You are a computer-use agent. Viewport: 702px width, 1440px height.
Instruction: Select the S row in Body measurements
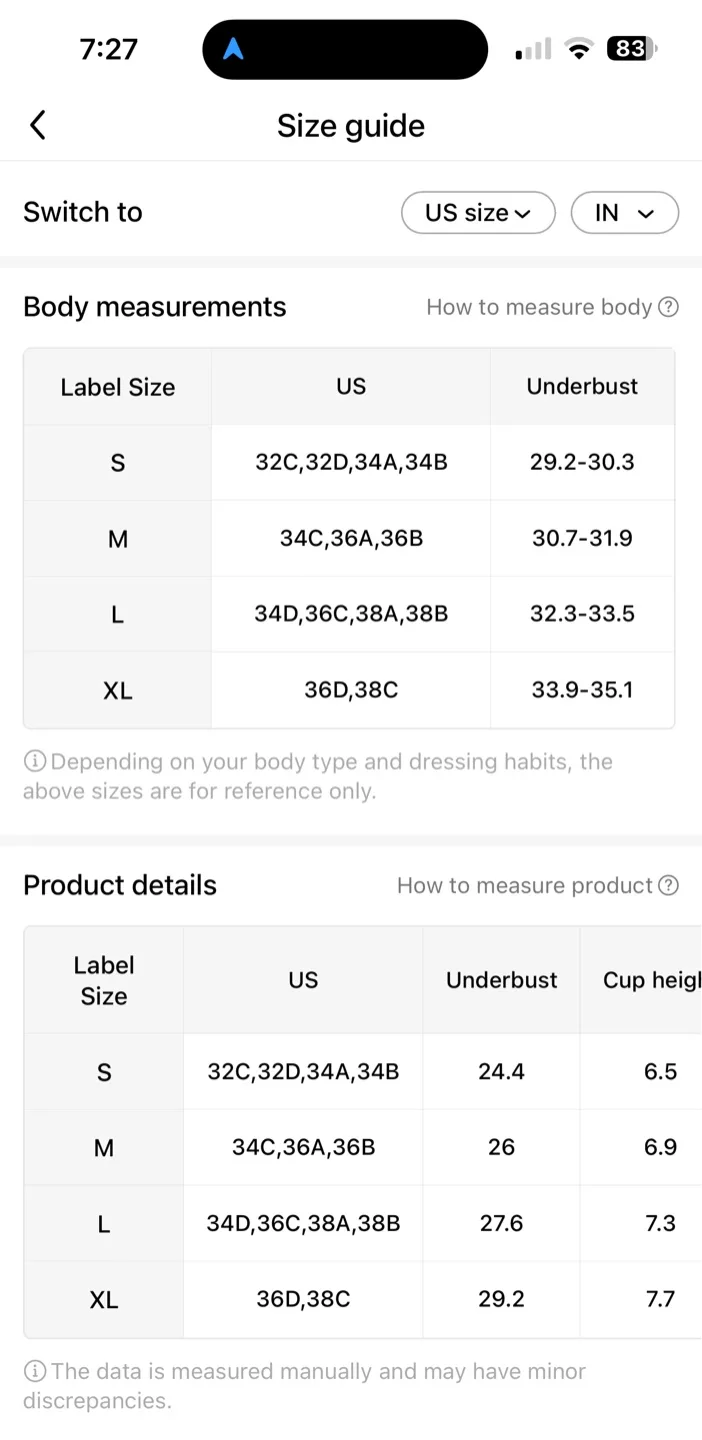[117, 462]
